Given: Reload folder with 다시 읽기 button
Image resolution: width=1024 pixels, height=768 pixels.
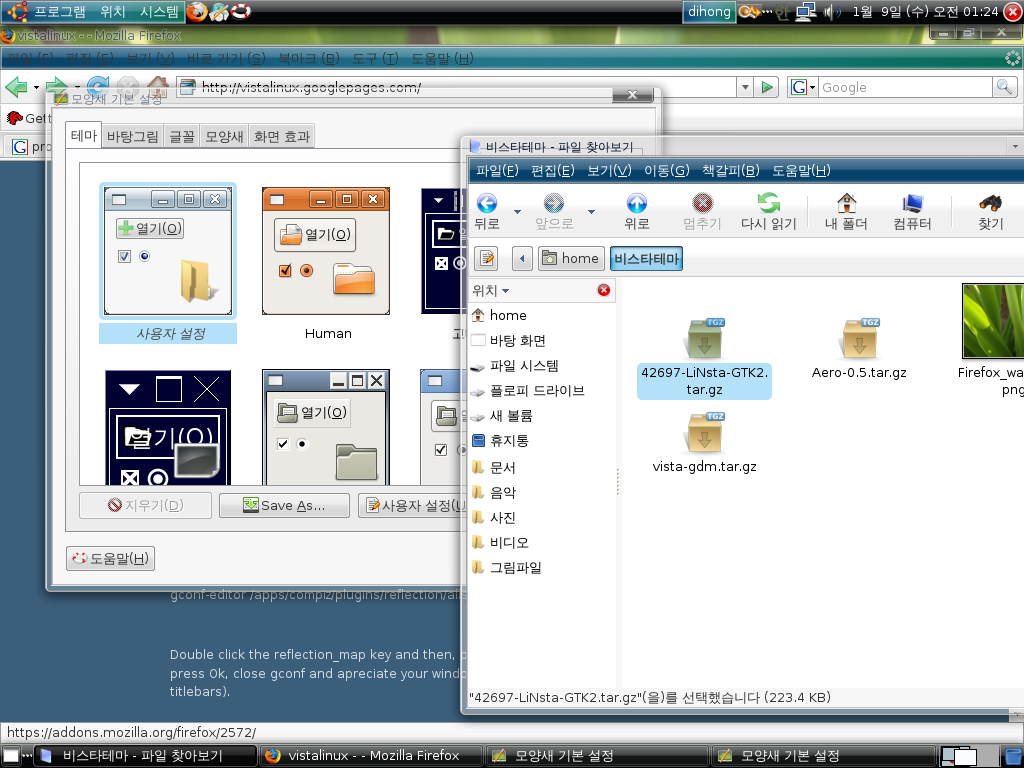Looking at the screenshot, I should pos(769,212).
